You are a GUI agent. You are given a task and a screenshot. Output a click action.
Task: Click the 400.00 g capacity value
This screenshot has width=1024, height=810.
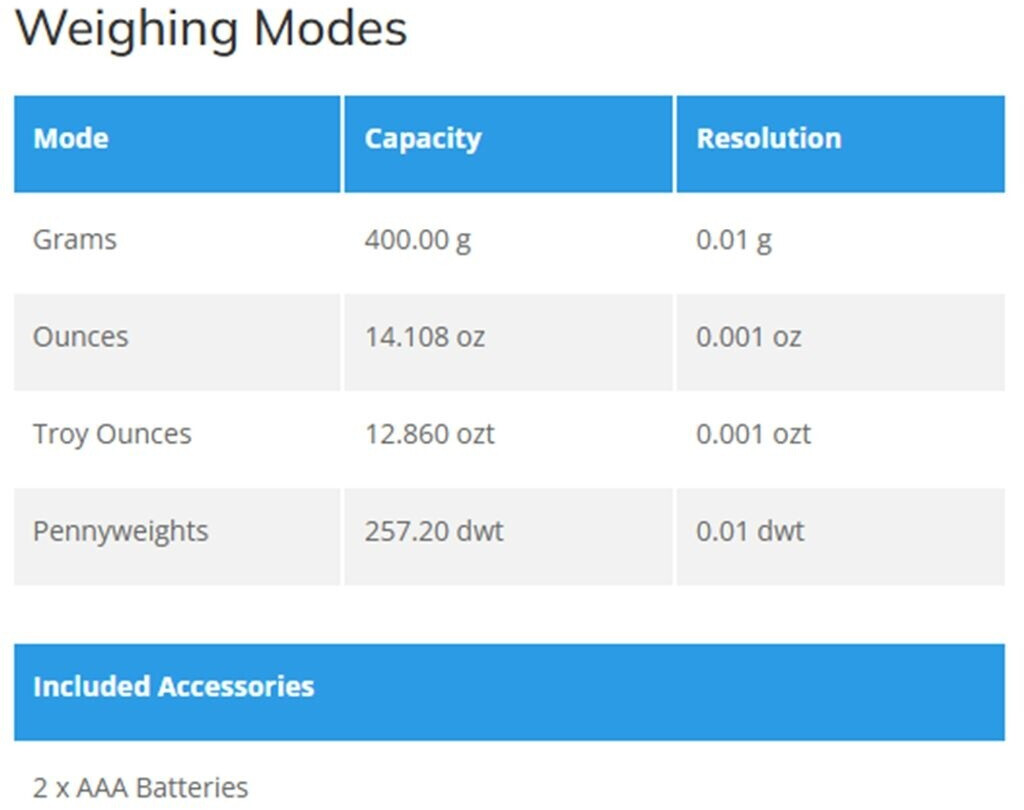click(417, 240)
